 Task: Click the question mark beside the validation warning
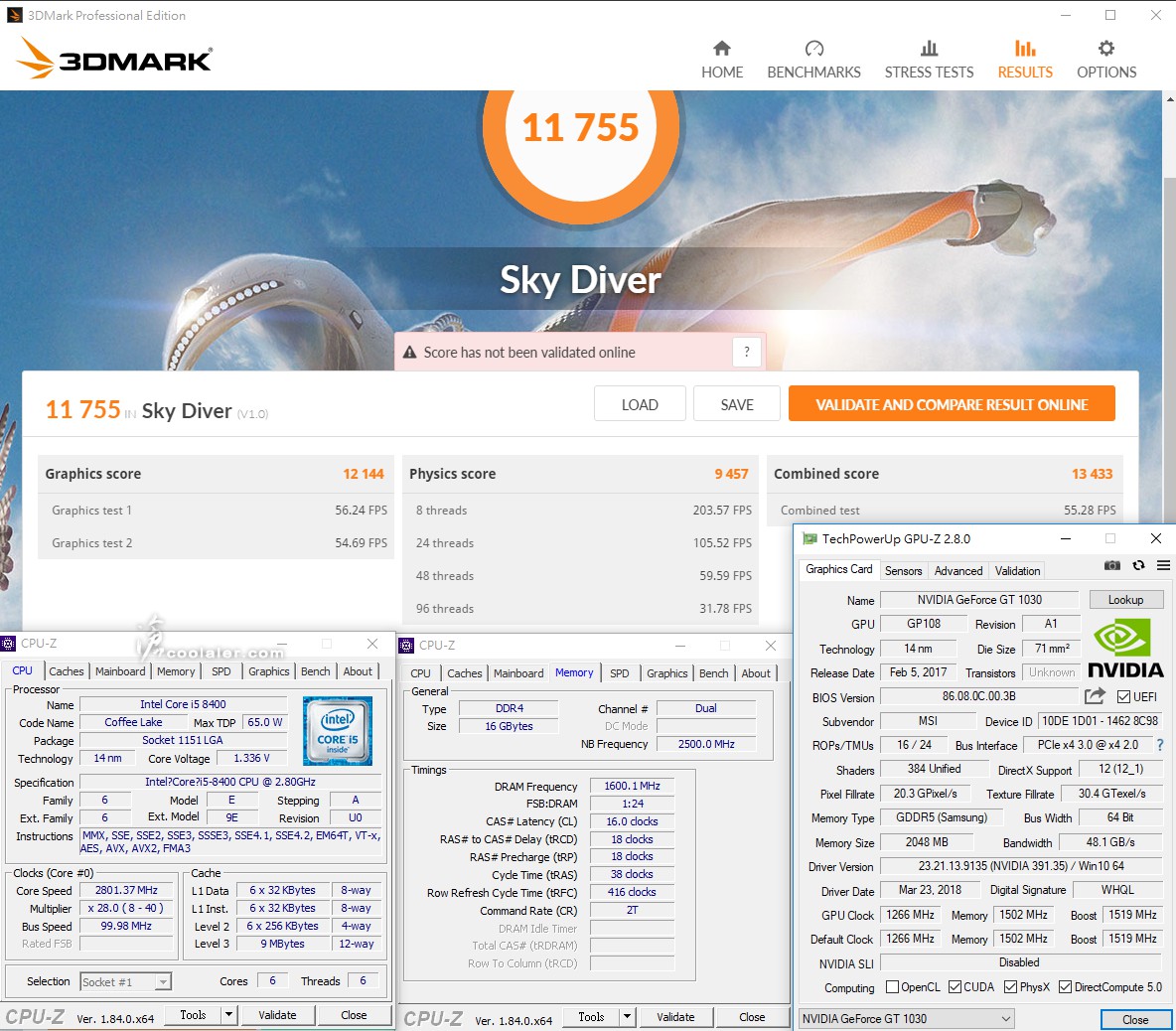746,352
